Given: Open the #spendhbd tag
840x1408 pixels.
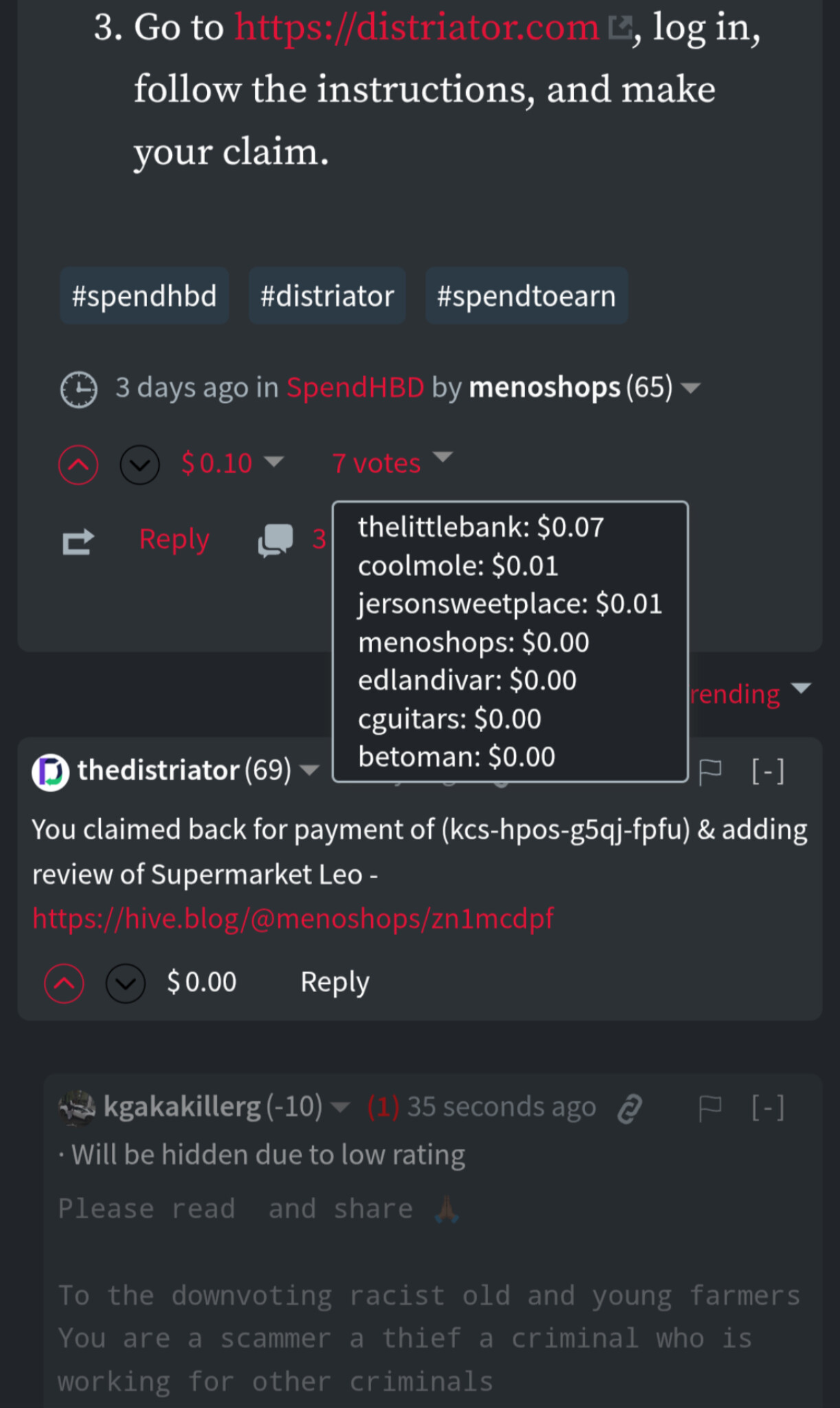Looking at the screenshot, I should tap(144, 296).
